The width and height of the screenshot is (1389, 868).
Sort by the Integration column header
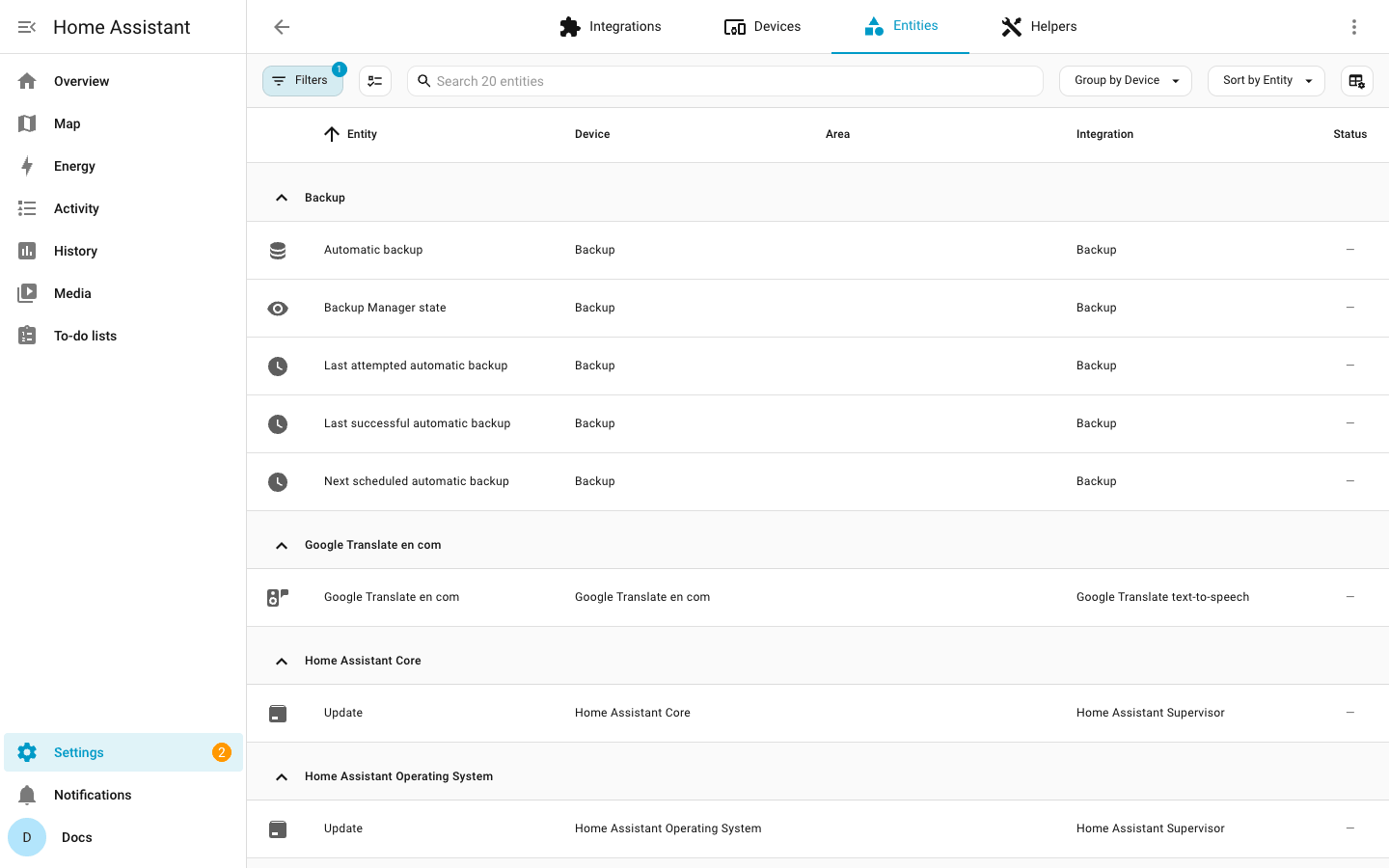pos(1104,134)
